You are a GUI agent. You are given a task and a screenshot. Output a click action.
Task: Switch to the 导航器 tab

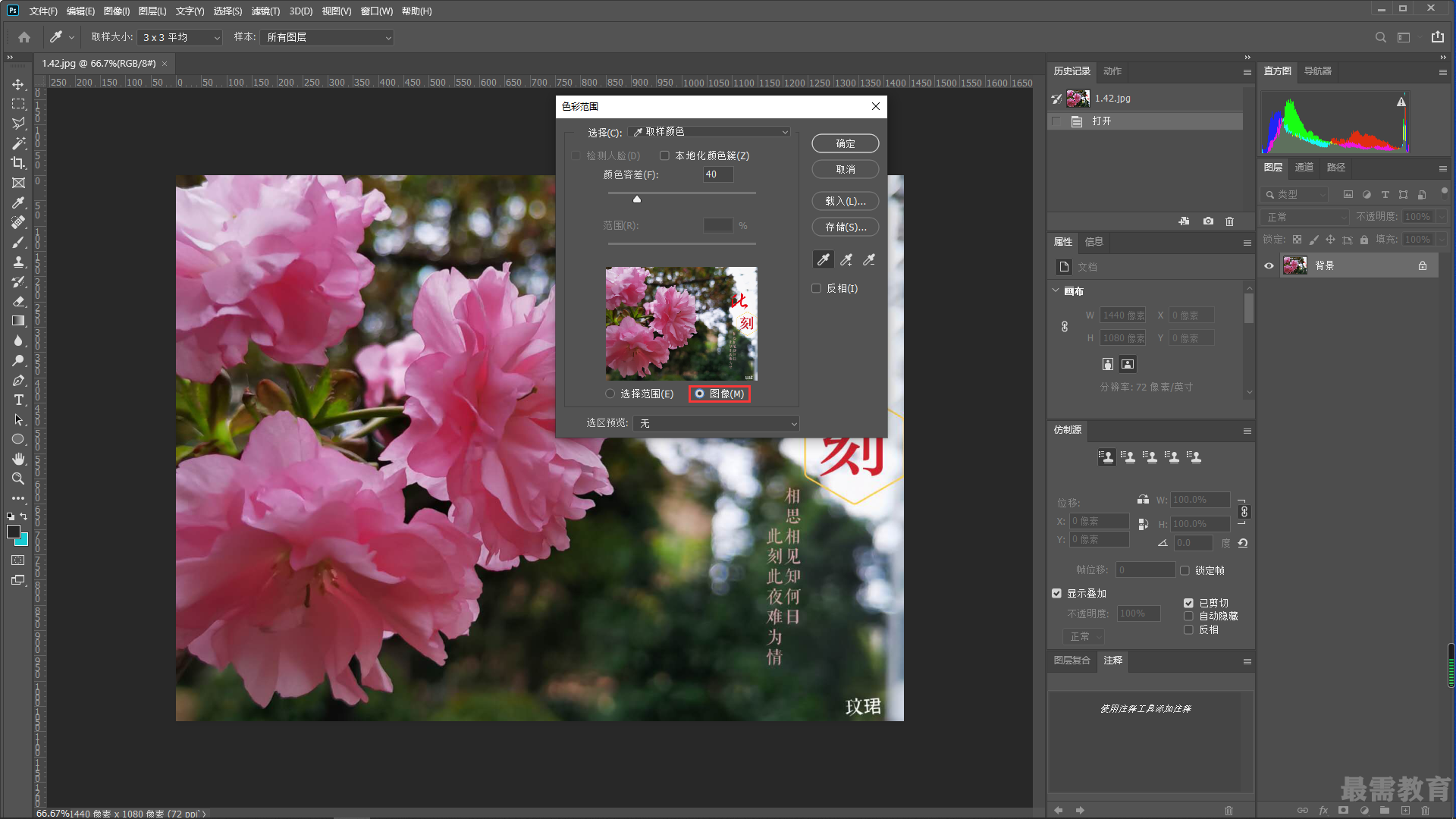click(x=1318, y=71)
